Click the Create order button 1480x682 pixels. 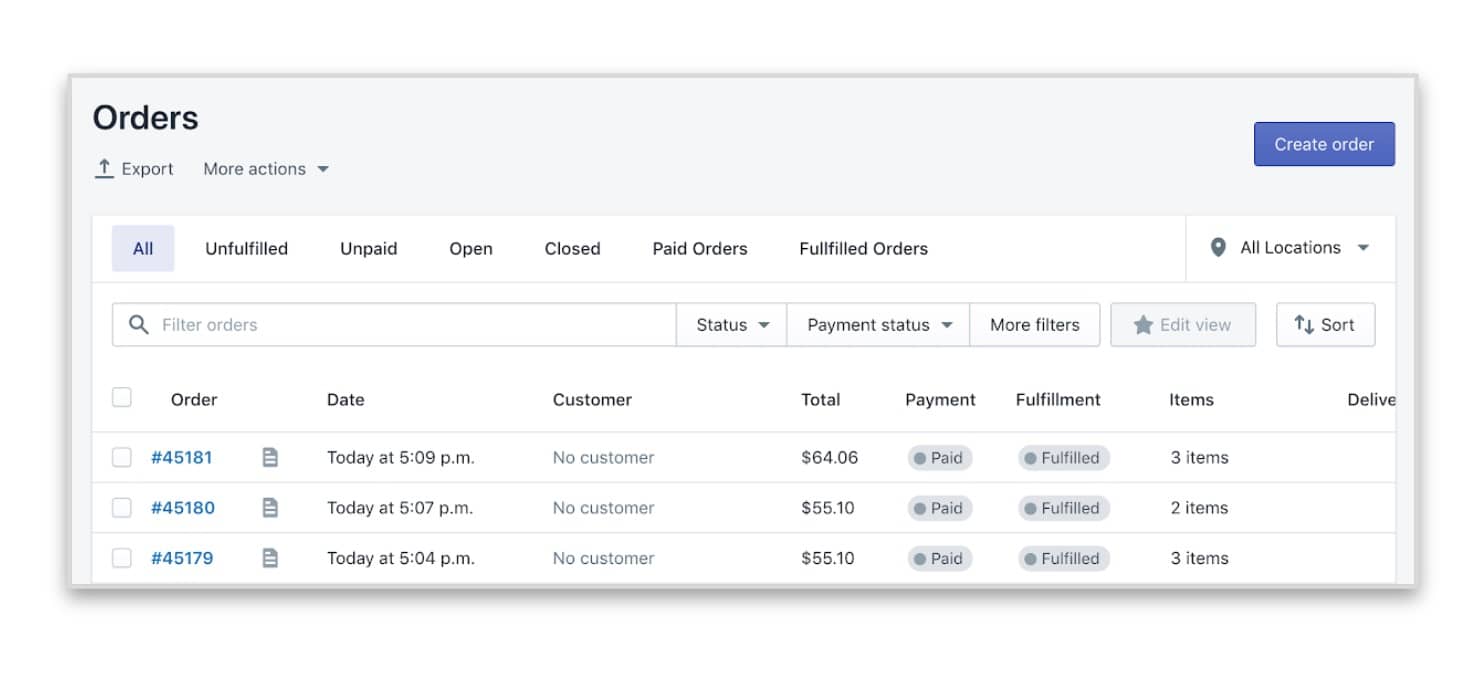pos(1323,143)
